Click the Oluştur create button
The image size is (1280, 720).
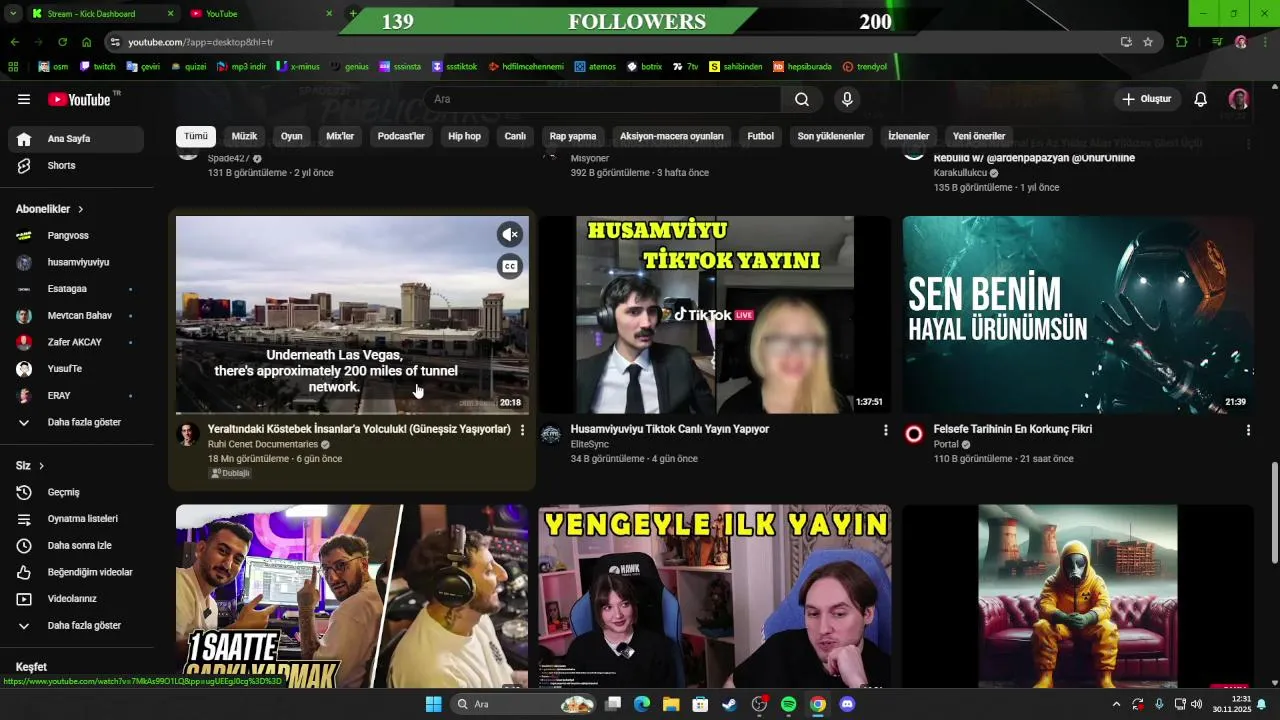(1147, 99)
